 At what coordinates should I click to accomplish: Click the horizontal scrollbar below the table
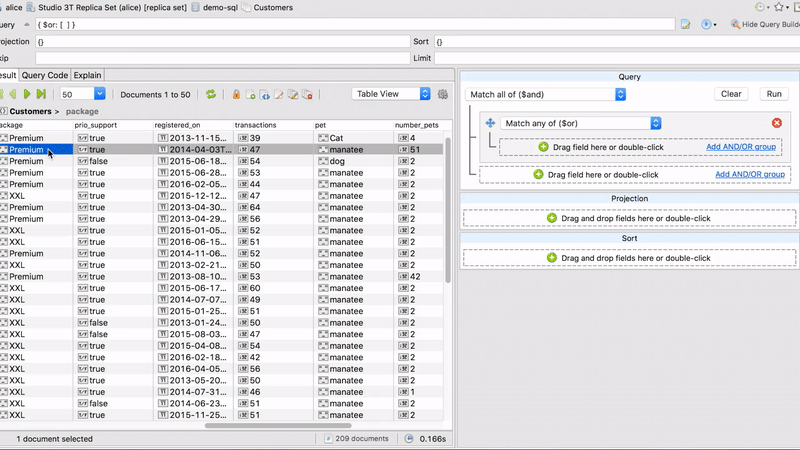(278, 426)
